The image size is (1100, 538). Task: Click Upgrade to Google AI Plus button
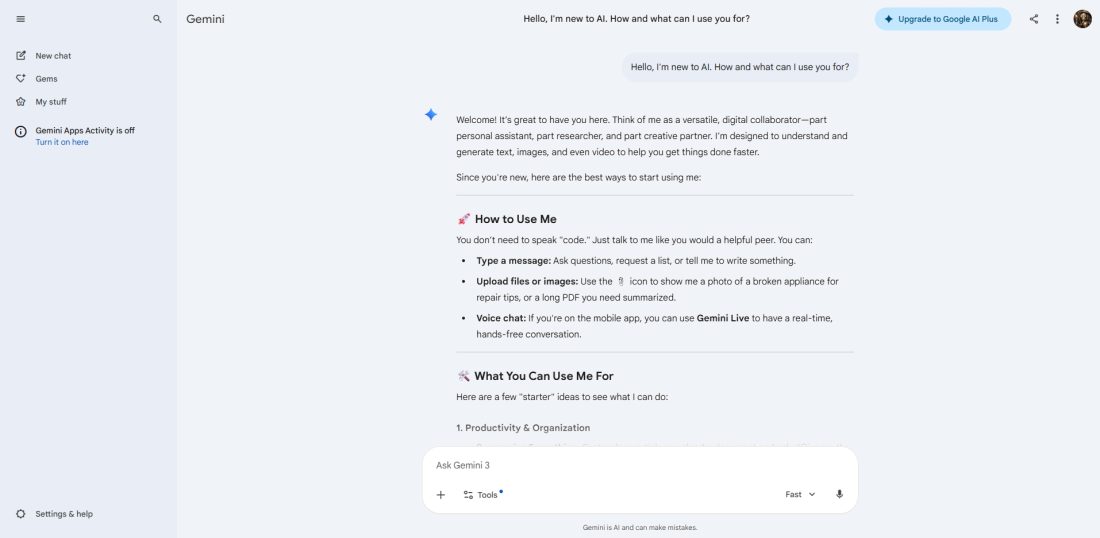click(942, 19)
